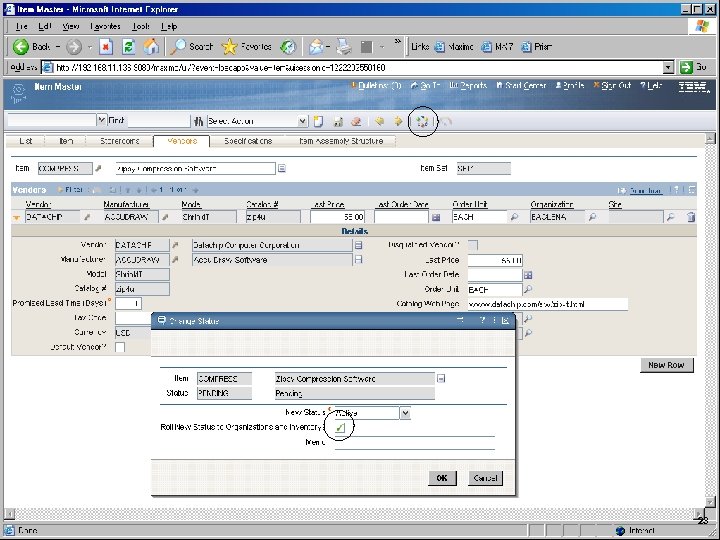Click Internet Explorer Home toolbar icon
The image size is (720, 540).
(151, 46)
